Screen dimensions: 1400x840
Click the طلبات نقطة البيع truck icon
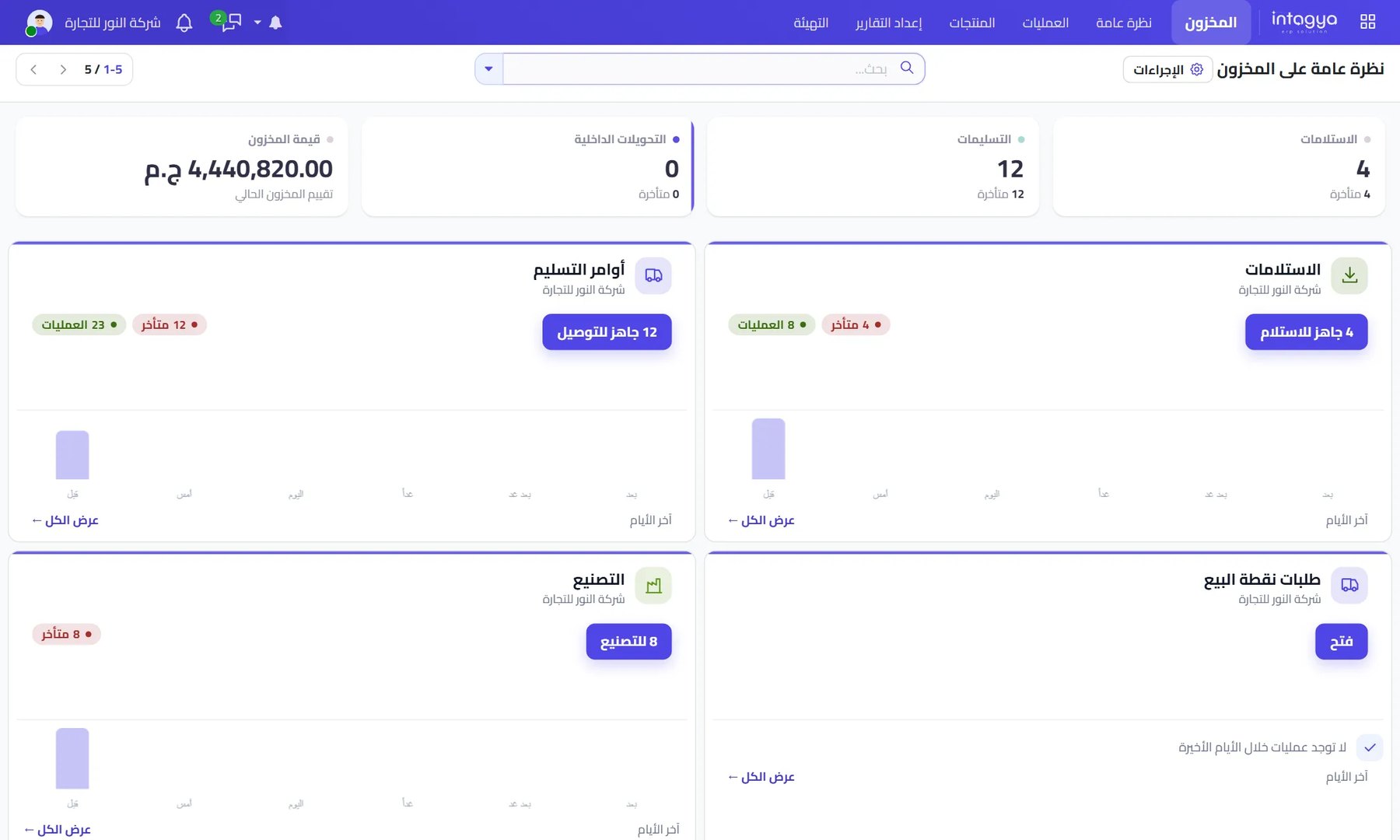coord(1349,585)
